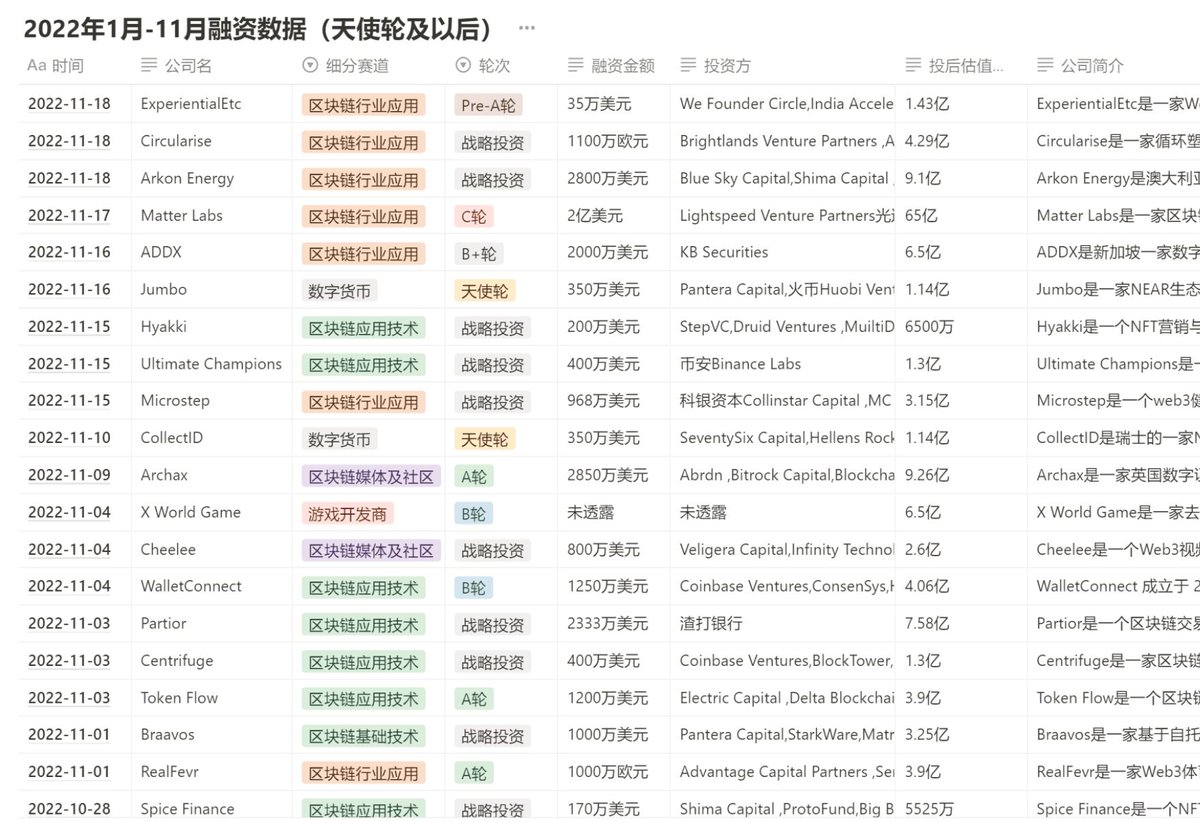The image size is (1200, 822).
Task: Select the Circularise company name cell
Action: 176,141
